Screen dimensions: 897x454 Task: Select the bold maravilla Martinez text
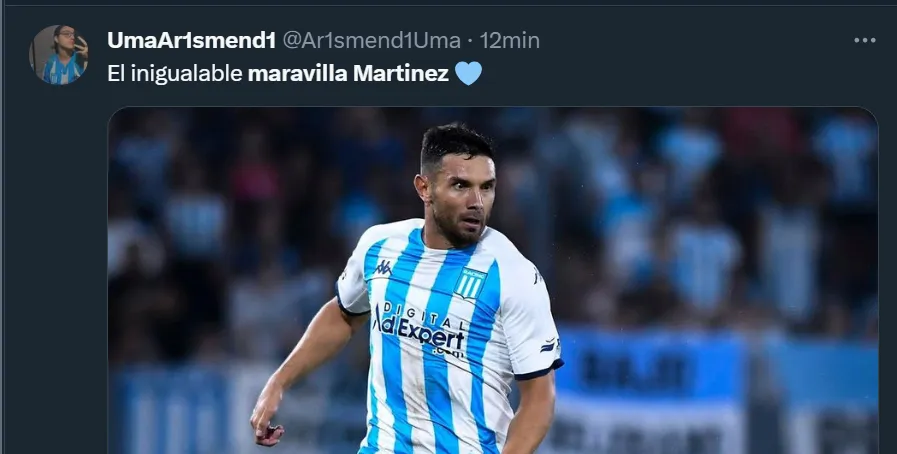(348, 74)
